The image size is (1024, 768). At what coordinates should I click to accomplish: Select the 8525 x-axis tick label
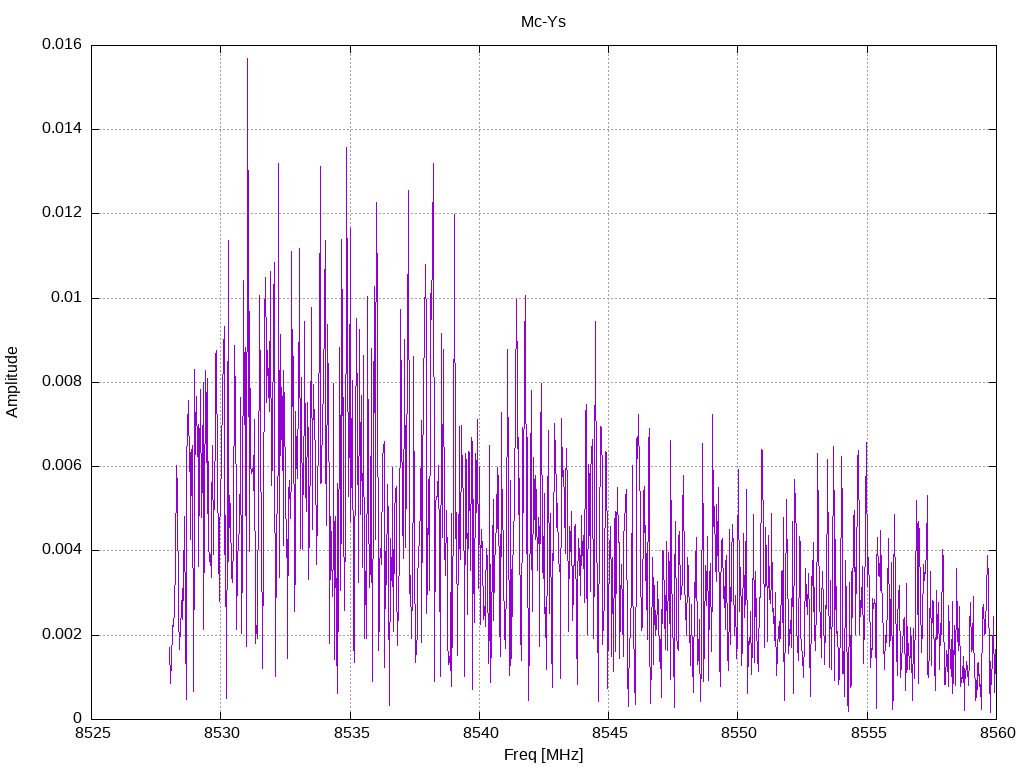click(91, 733)
